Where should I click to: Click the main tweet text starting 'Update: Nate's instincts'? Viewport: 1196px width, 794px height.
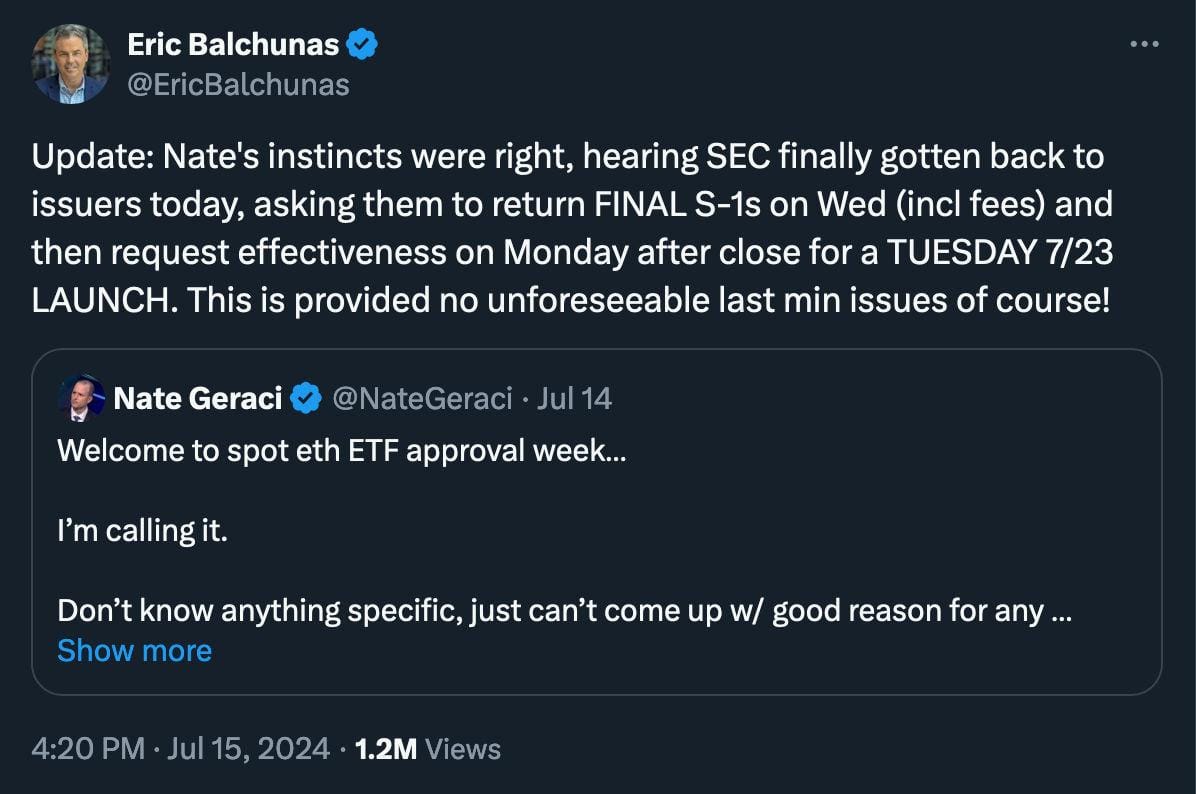(x=572, y=227)
